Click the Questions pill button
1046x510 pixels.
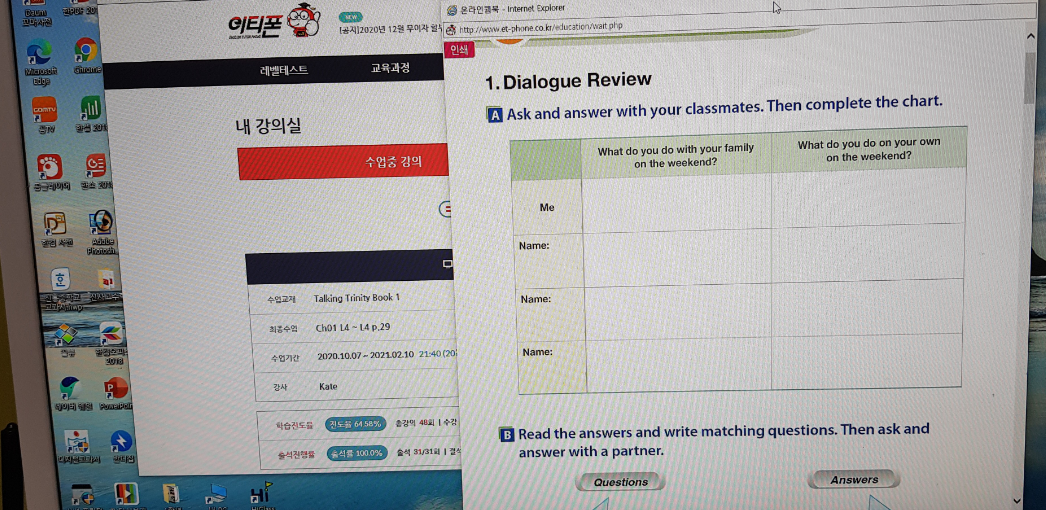(x=621, y=482)
